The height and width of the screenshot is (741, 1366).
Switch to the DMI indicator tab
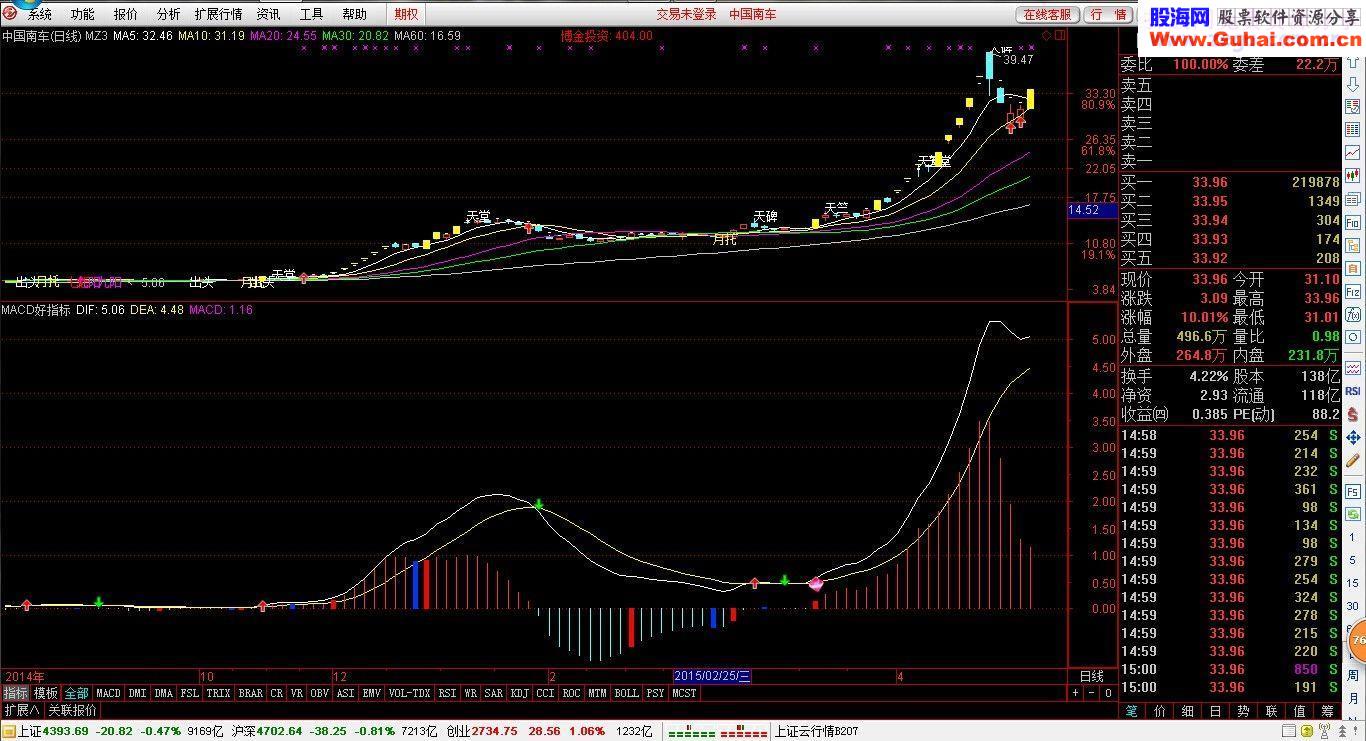click(x=137, y=693)
